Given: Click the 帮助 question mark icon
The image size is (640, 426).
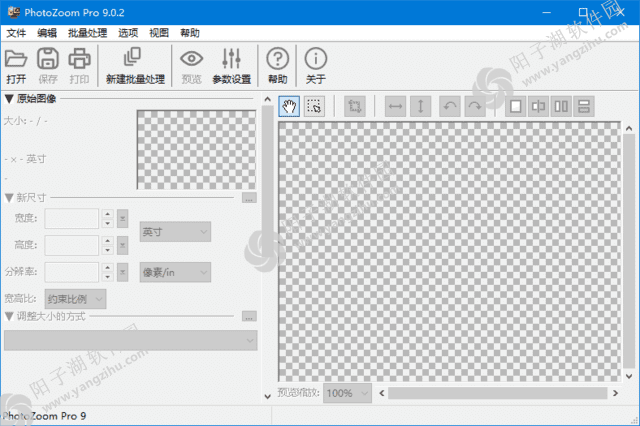Looking at the screenshot, I should pos(278,65).
